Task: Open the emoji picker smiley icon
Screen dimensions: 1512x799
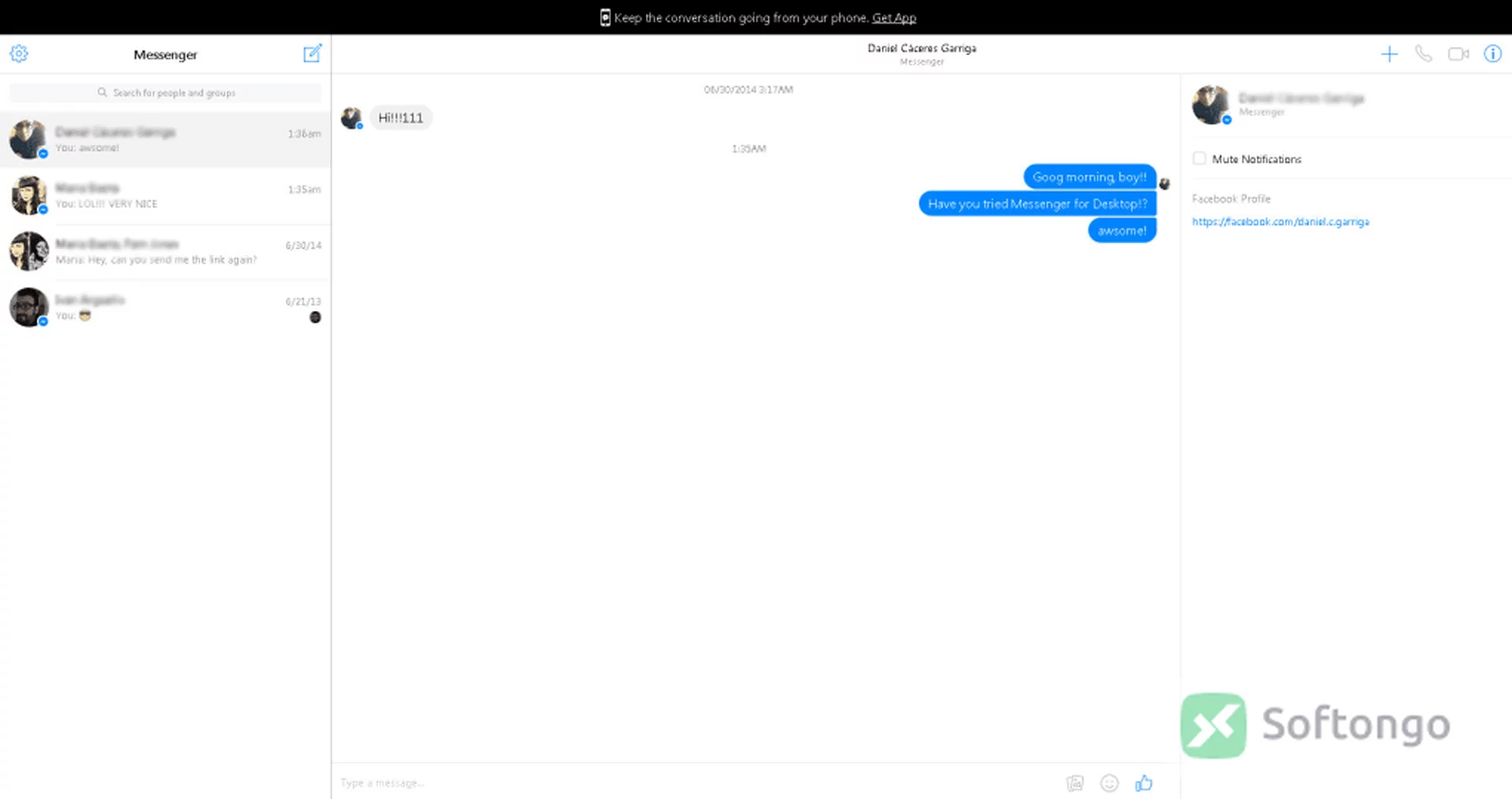Action: click(1109, 782)
